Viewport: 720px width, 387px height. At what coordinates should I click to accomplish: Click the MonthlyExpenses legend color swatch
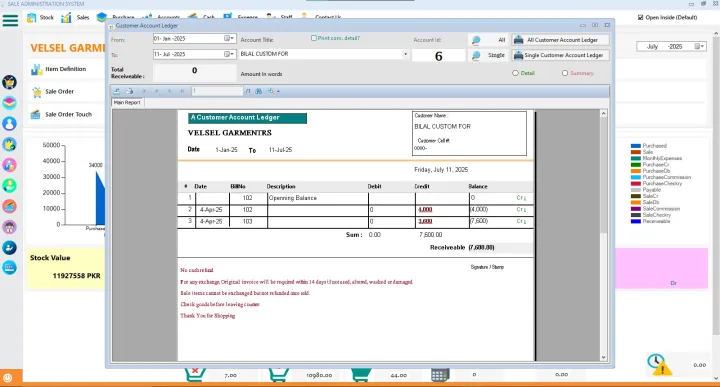(x=636, y=158)
